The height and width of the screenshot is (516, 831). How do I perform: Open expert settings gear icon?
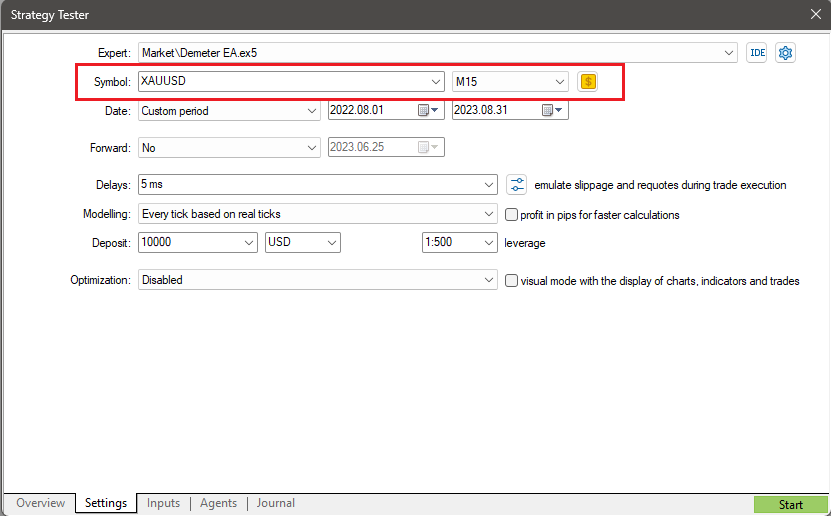click(x=785, y=53)
